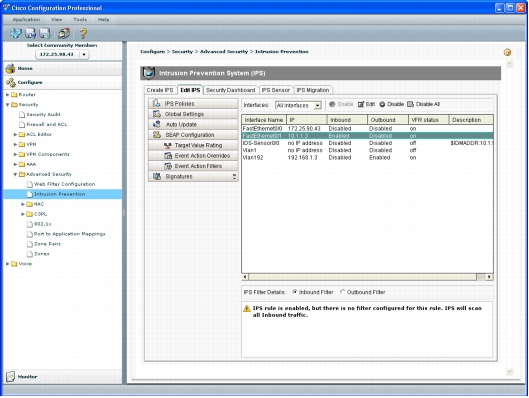Switch to the Security Dashboard tab
The image size is (529, 398).
tap(231, 90)
